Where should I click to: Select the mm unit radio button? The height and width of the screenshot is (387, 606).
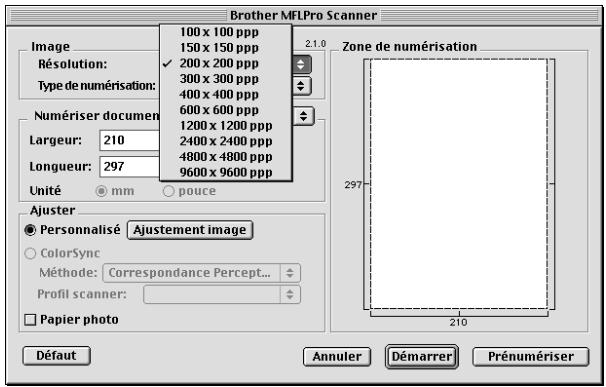pyautogui.click(x=102, y=191)
